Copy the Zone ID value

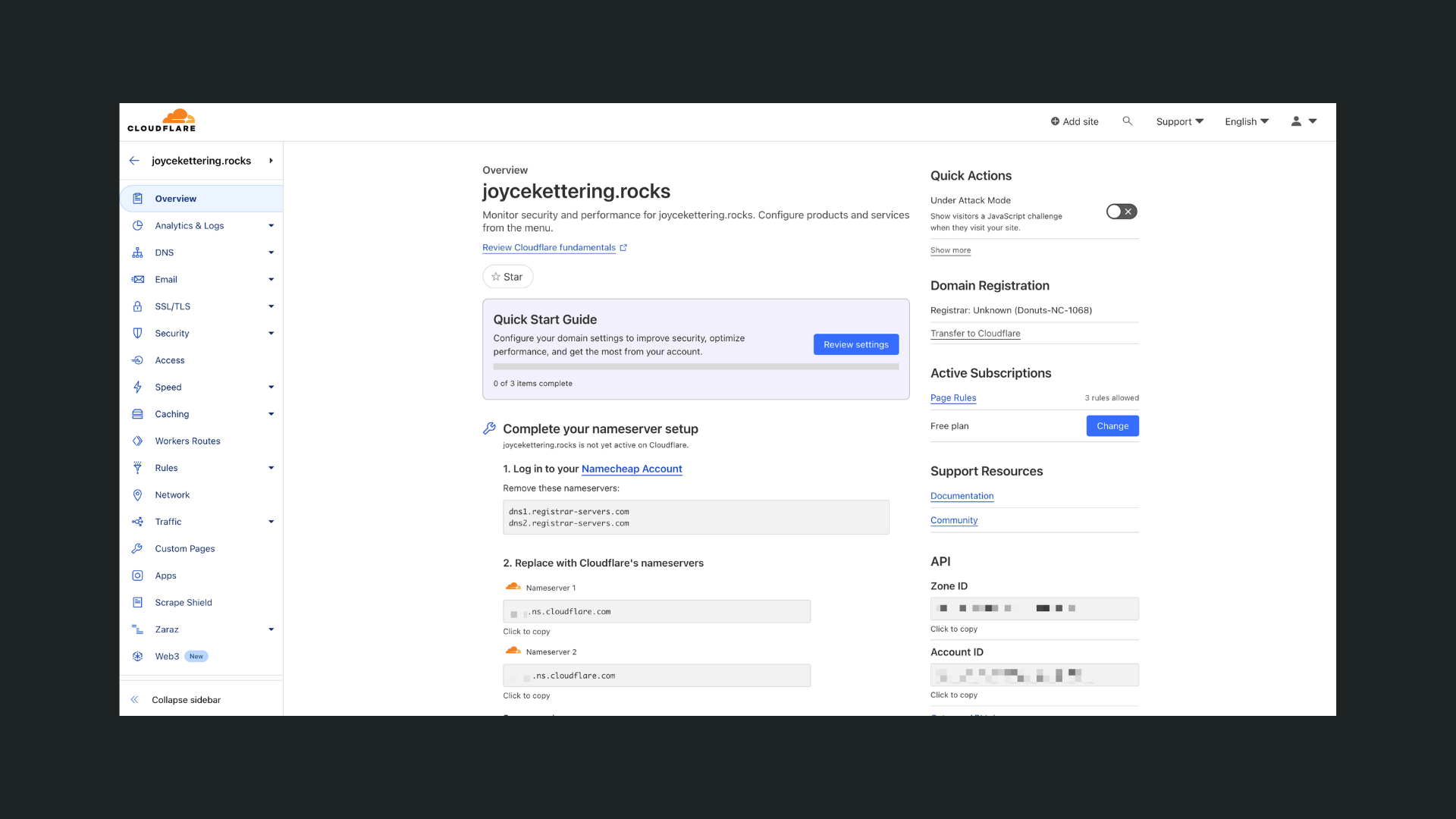1034,608
